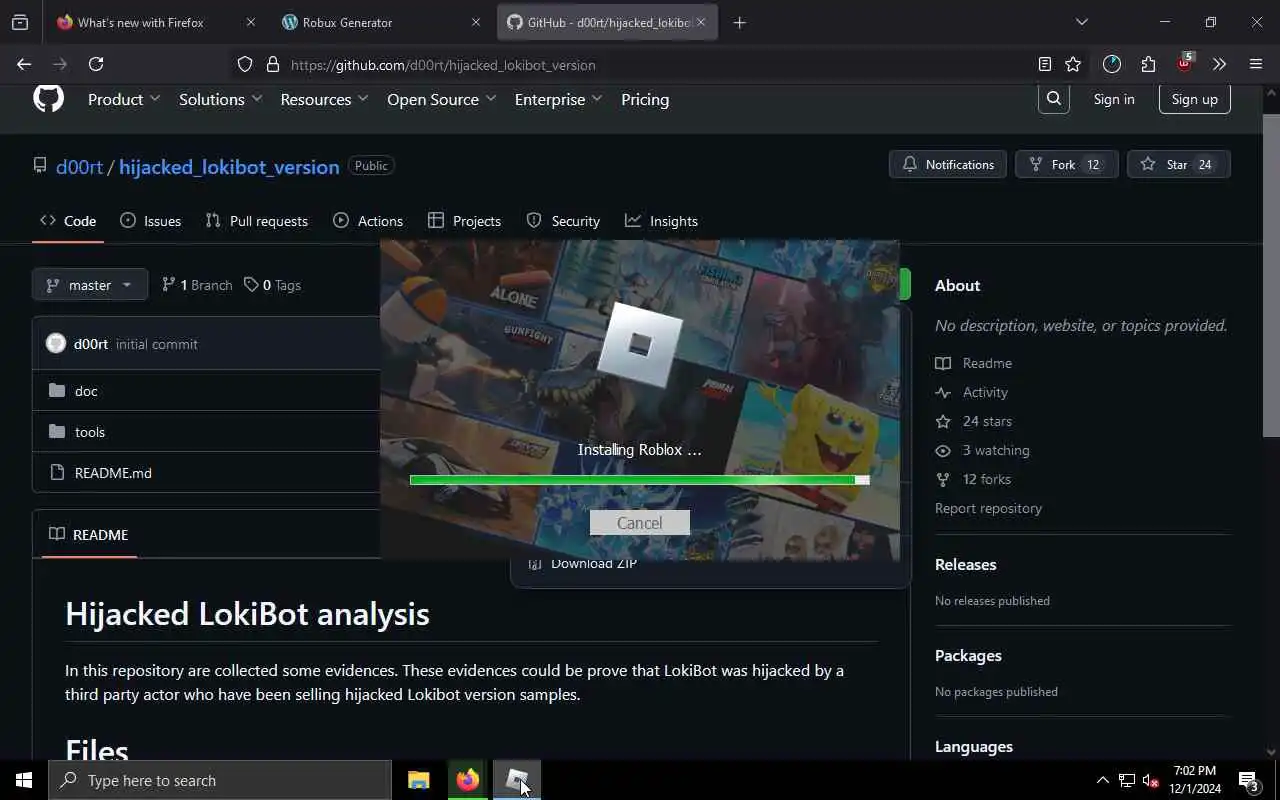Click the Sign in link
Image resolution: width=1280 pixels, height=800 pixels.
pyautogui.click(x=1114, y=99)
